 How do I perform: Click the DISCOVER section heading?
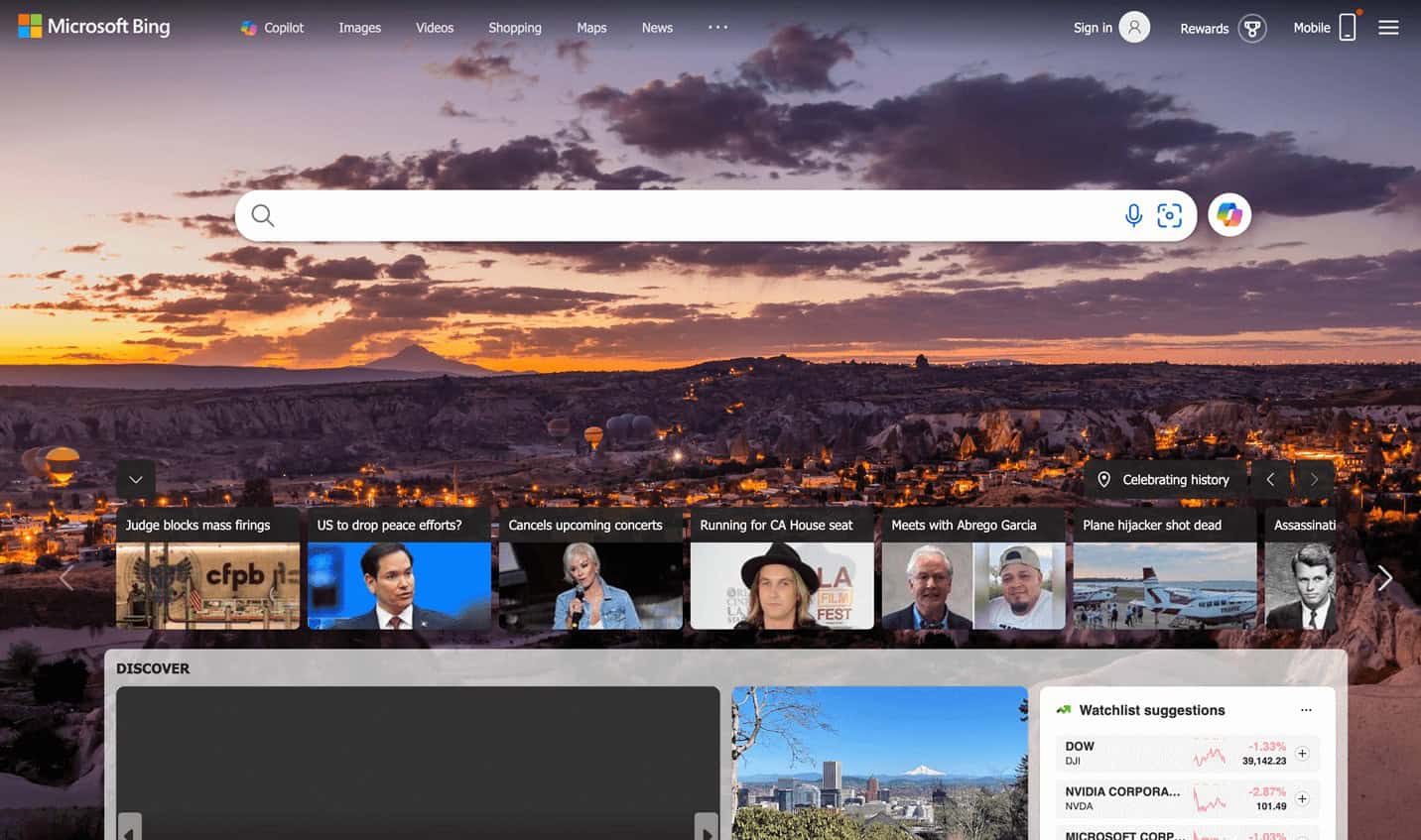point(153,668)
